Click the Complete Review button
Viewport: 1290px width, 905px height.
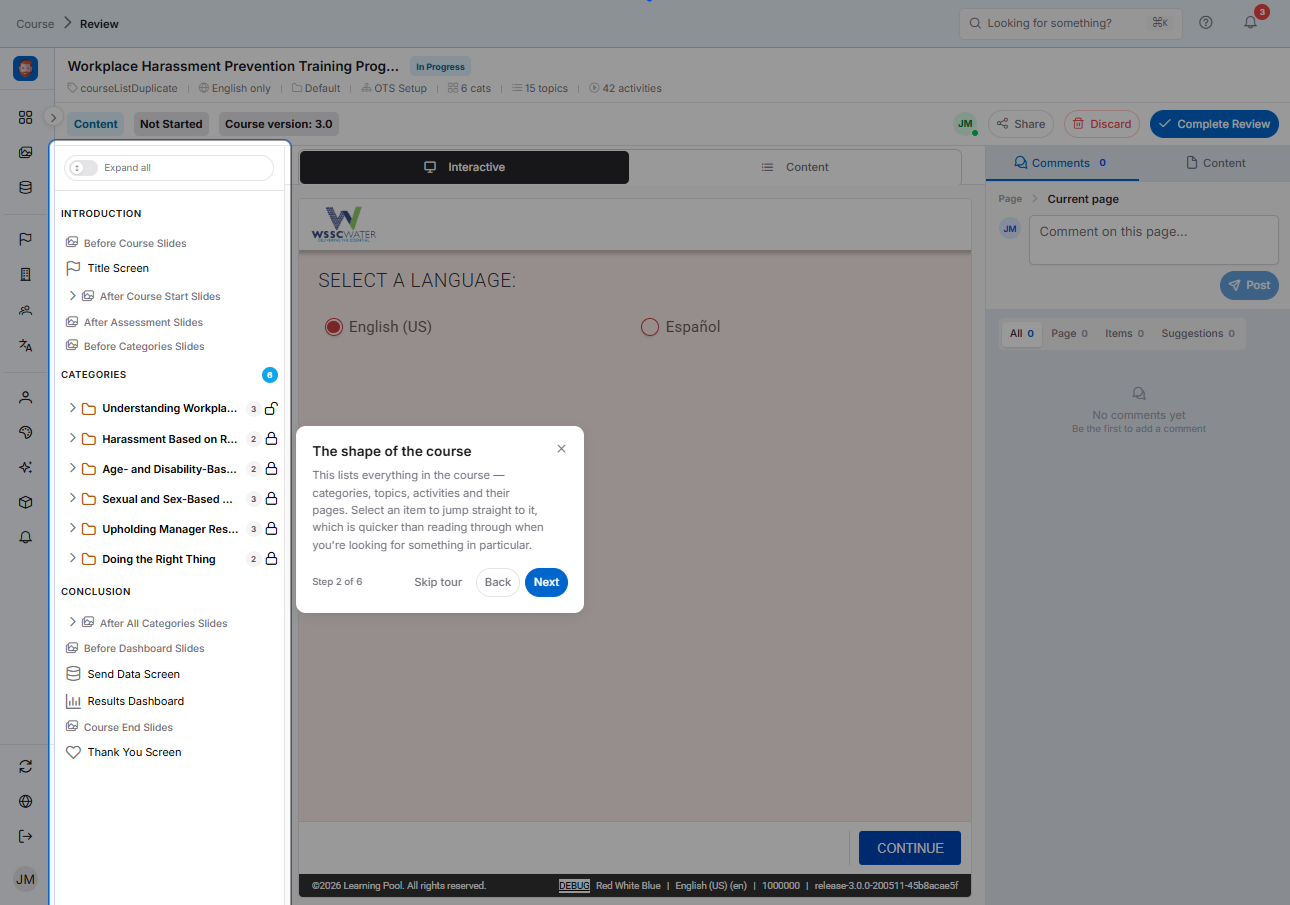(x=1214, y=124)
